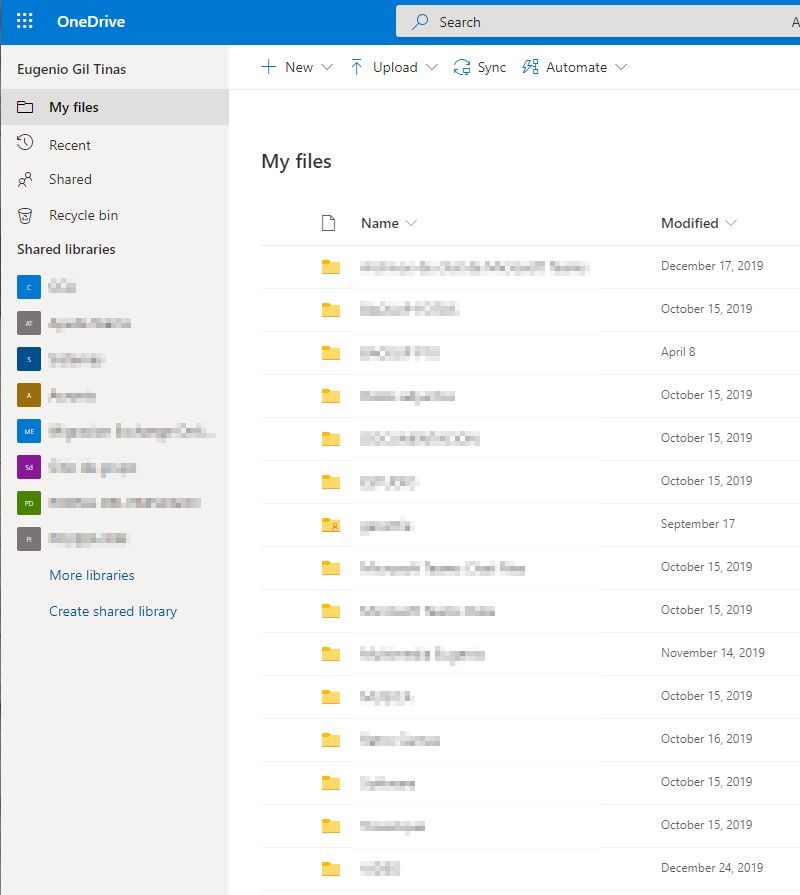Open the Recycle bin icon
This screenshot has height=895, width=800.
[x=25, y=215]
